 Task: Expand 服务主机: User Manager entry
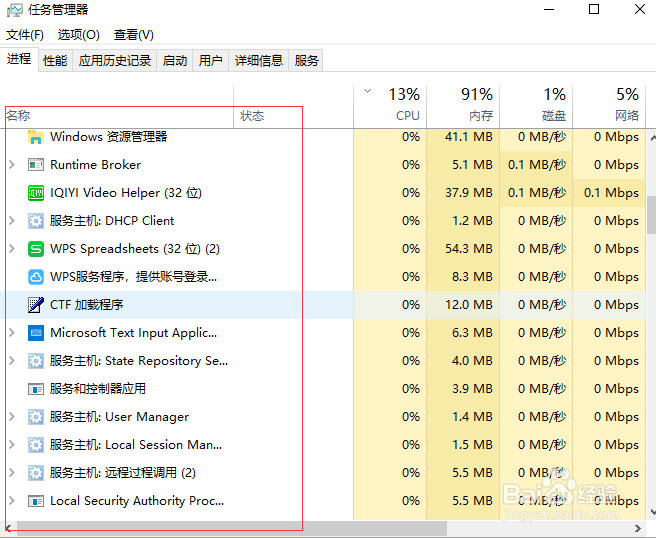pyautogui.click(x=12, y=417)
